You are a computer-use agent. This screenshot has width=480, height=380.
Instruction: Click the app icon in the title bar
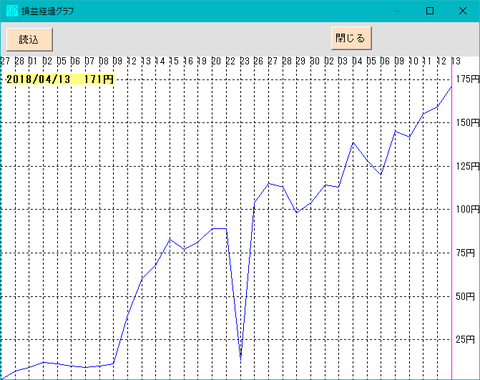[12, 11]
